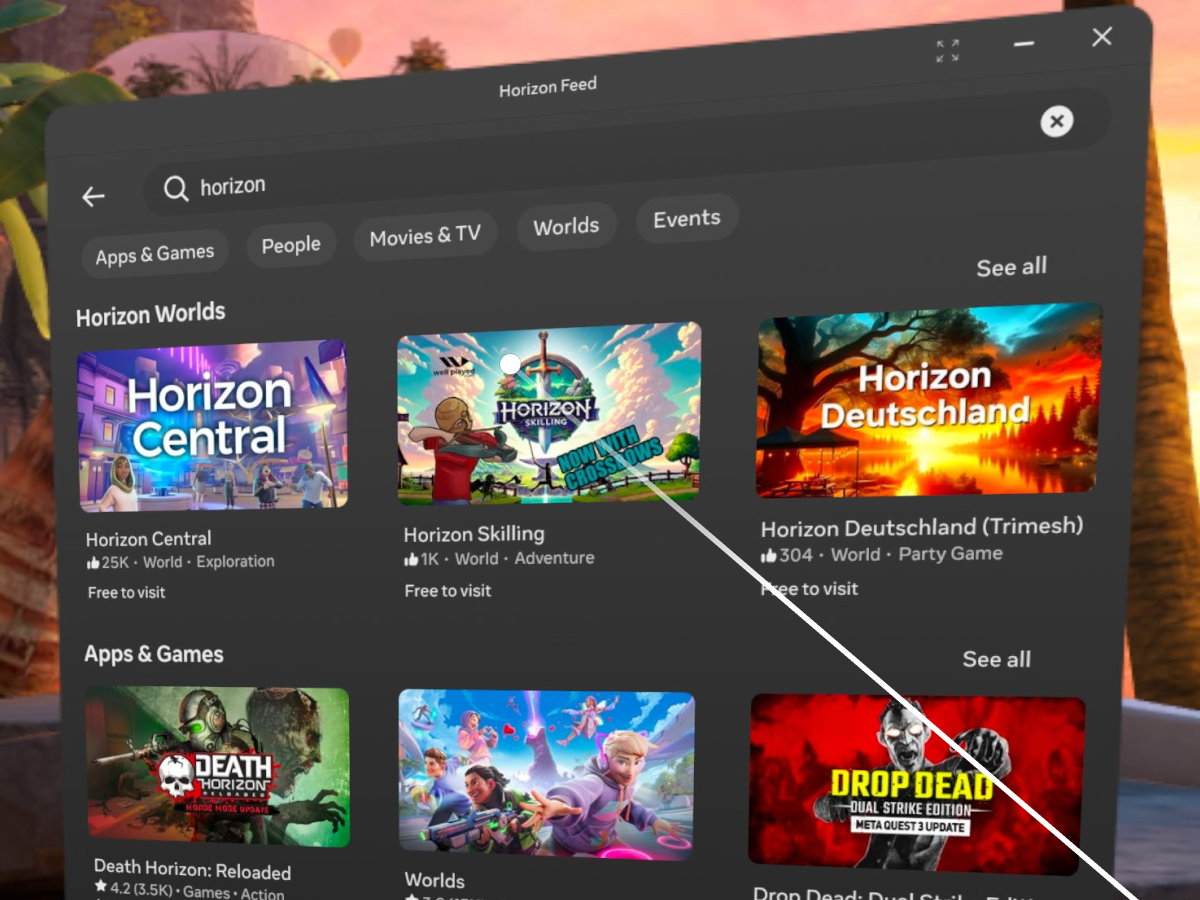Go back with the left arrow icon
1200x900 pixels.
pos(93,197)
